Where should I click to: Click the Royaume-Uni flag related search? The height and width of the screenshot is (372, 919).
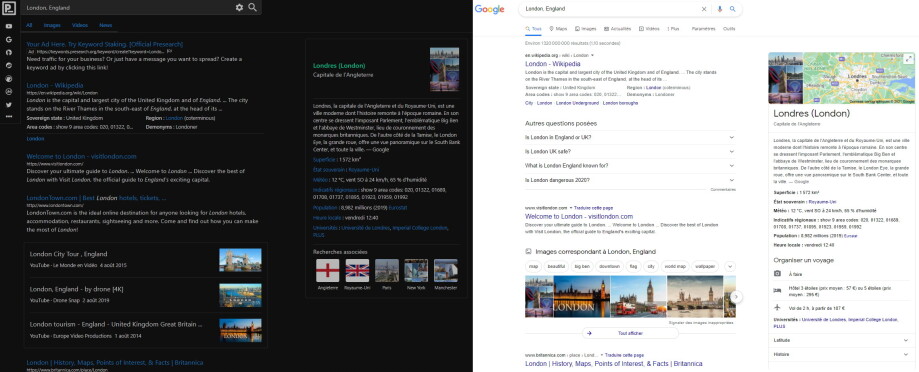(x=357, y=271)
